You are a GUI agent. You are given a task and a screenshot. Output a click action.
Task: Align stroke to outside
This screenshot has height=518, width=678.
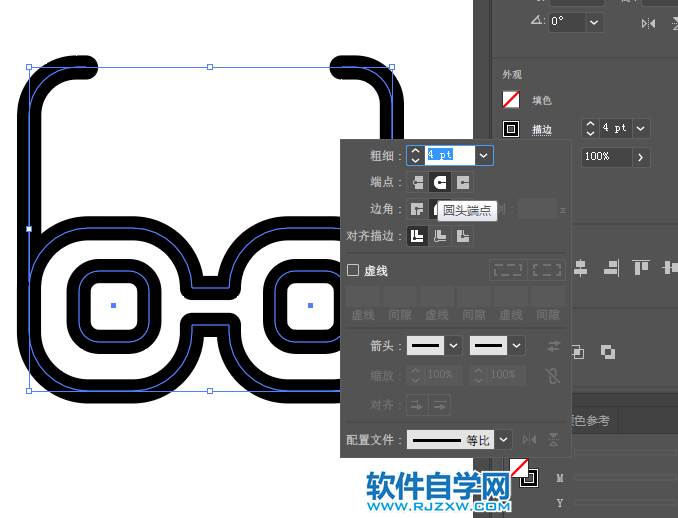point(463,237)
